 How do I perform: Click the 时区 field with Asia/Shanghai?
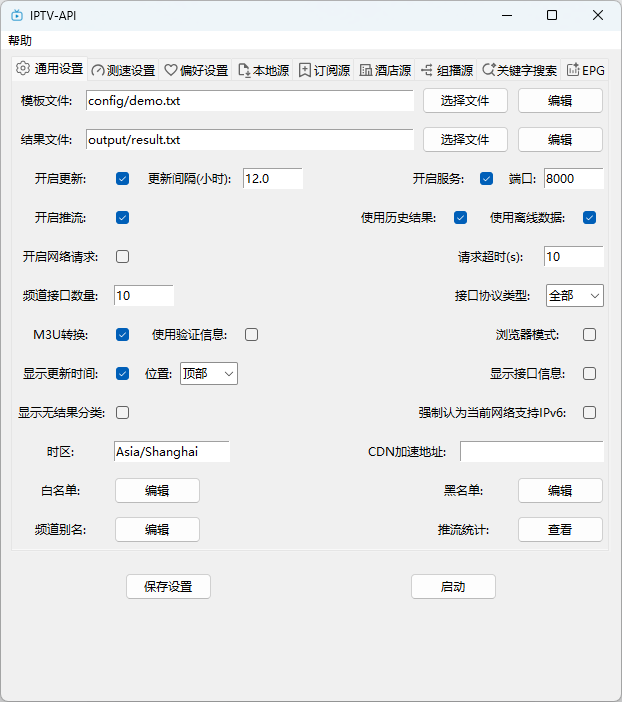[x=172, y=451]
